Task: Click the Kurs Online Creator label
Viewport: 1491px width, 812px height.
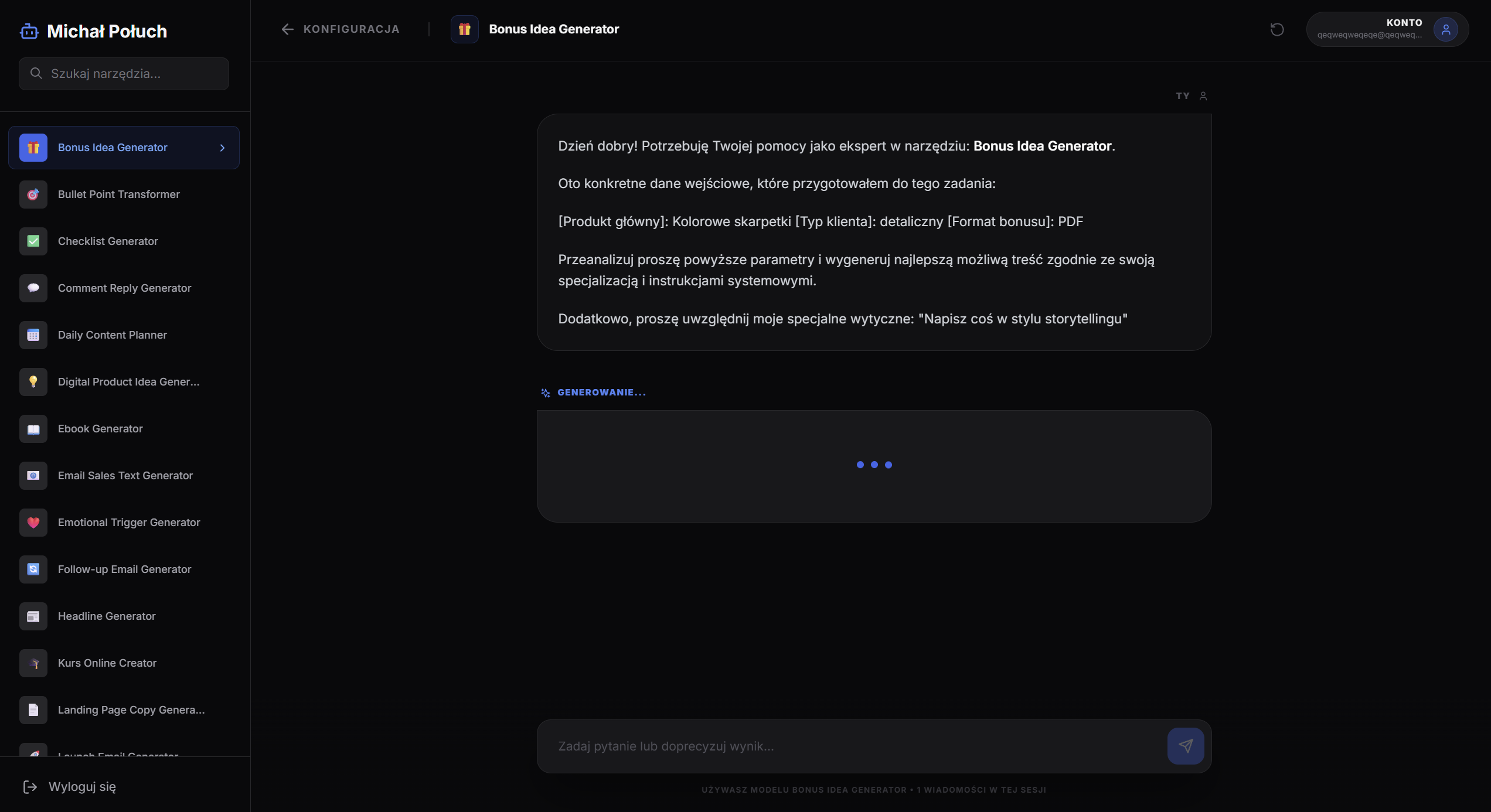Action: (x=107, y=663)
